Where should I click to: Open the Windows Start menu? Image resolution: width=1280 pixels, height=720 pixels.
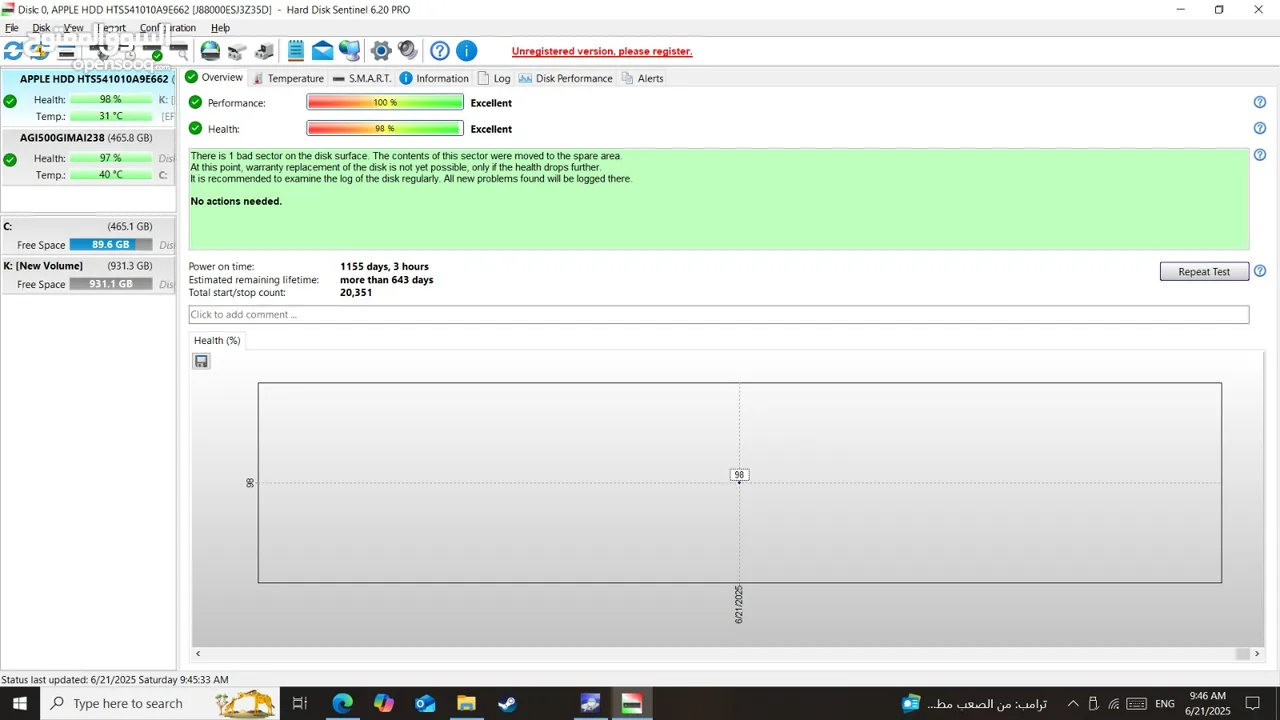(20, 703)
